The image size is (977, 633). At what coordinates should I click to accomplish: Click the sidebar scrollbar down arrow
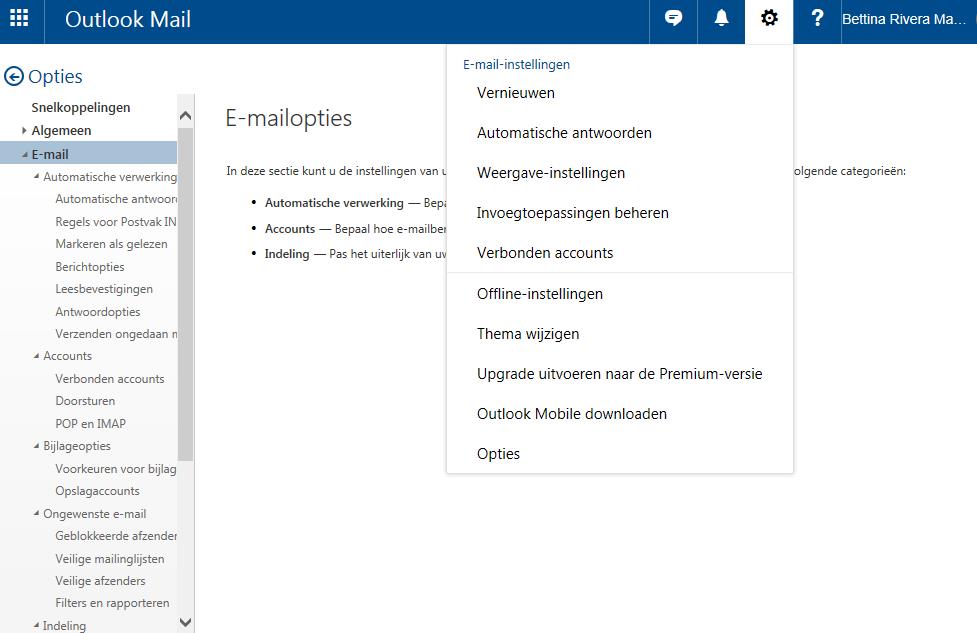point(185,622)
